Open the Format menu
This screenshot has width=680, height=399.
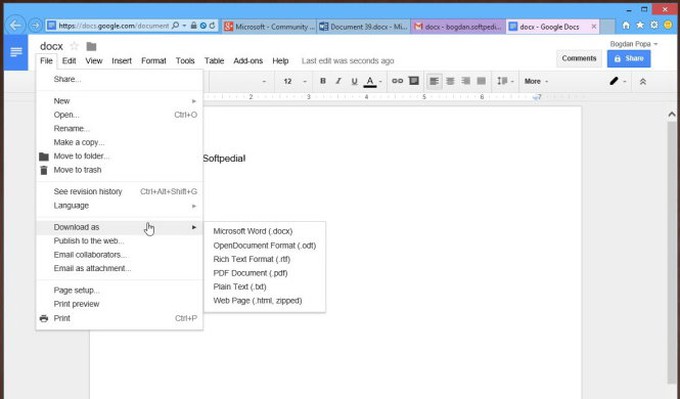(154, 61)
